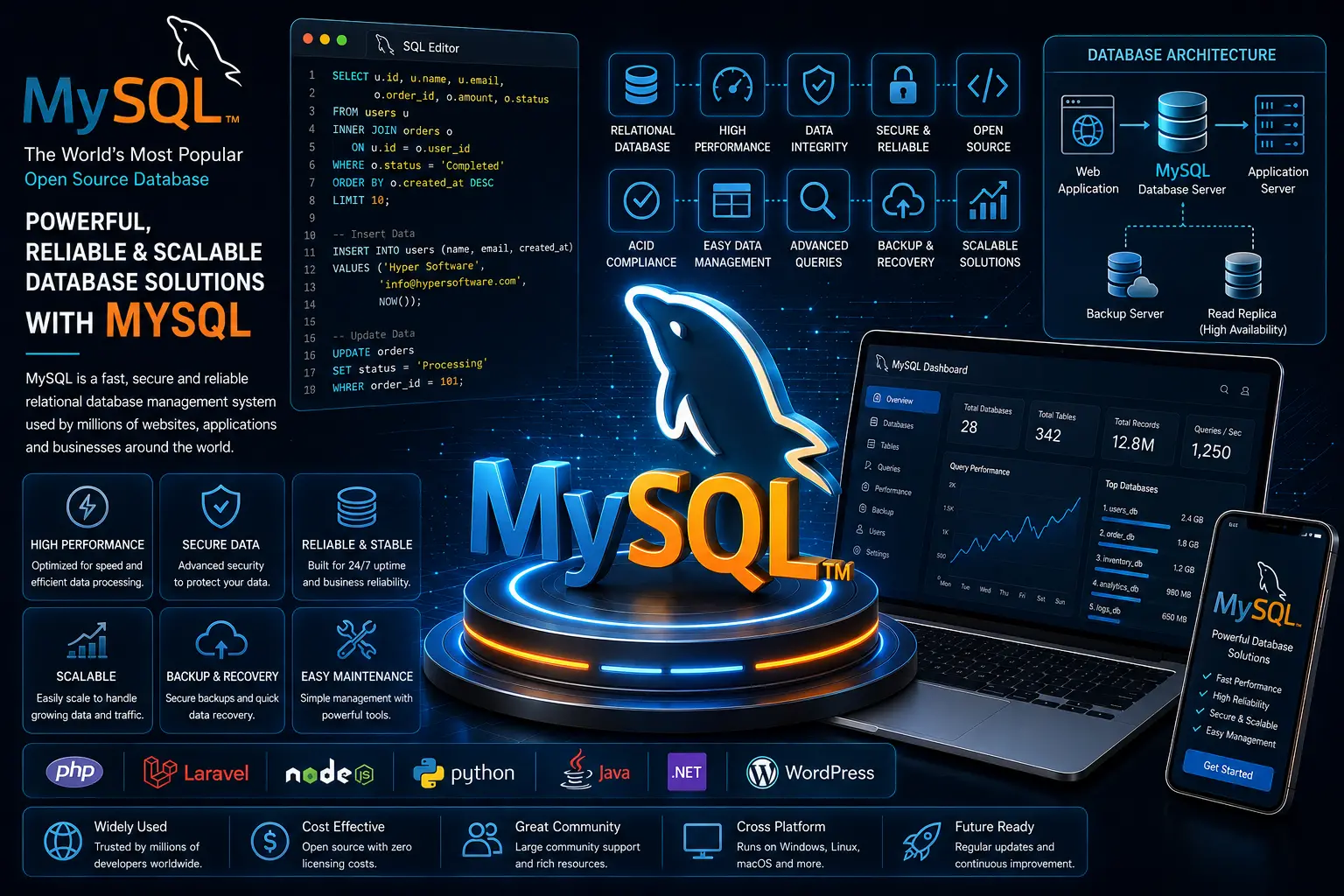Select the speedometer icon above HIGH PERFORMANCE

pos(732,85)
